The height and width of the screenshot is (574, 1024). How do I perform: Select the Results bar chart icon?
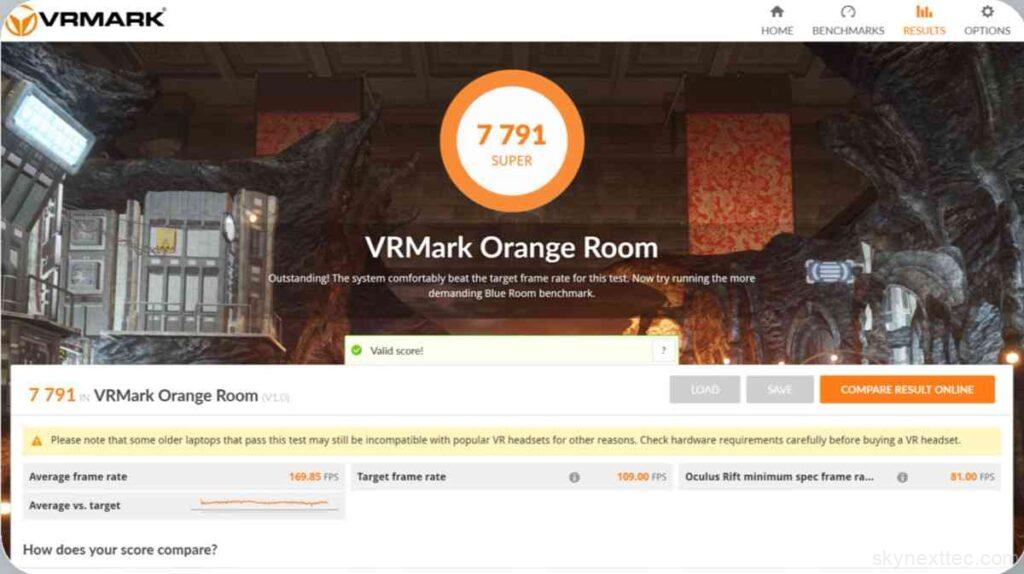pos(923,11)
